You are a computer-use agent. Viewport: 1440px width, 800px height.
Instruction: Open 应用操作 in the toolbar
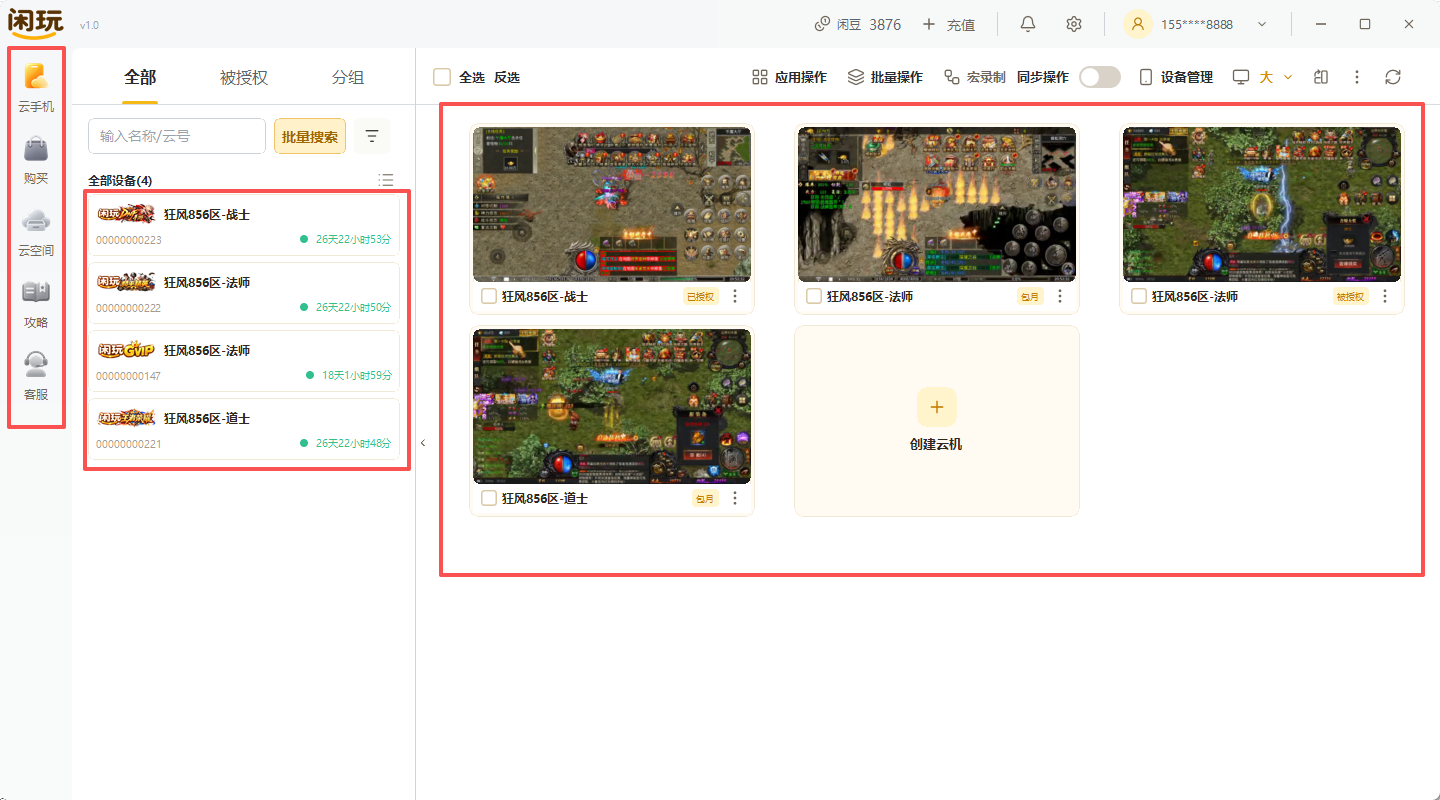(x=789, y=77)
